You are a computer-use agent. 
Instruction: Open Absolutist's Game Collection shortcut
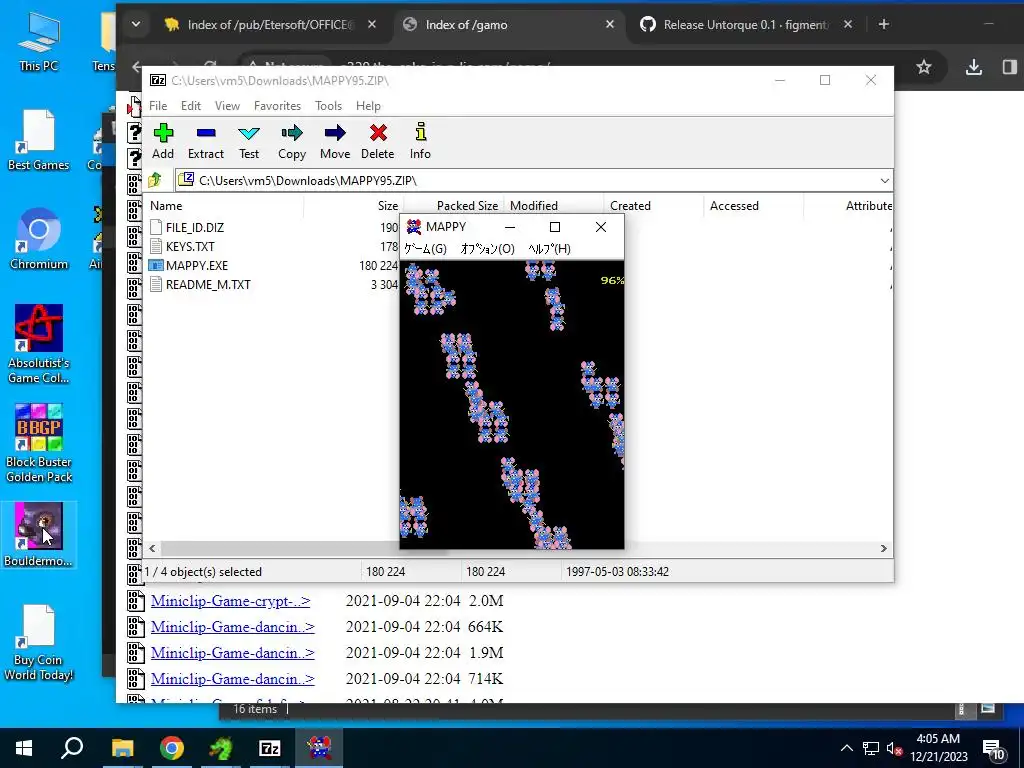(x=39, y=345)
